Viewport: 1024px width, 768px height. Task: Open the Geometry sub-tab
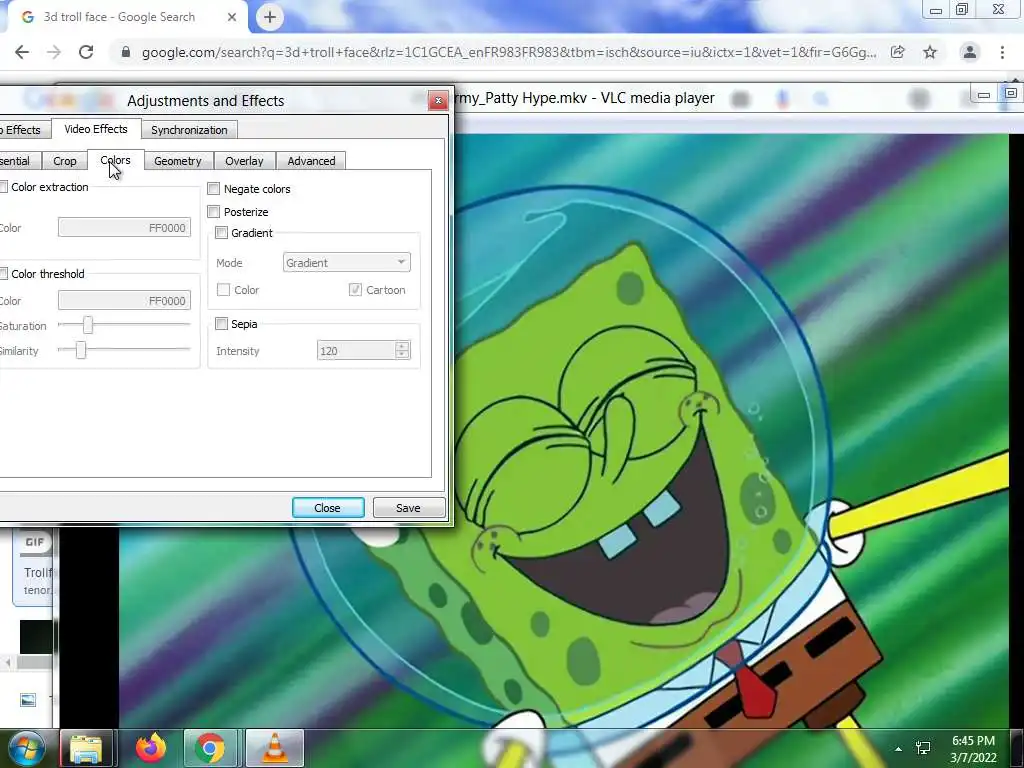pyautogui.click(x=178, y=161)
